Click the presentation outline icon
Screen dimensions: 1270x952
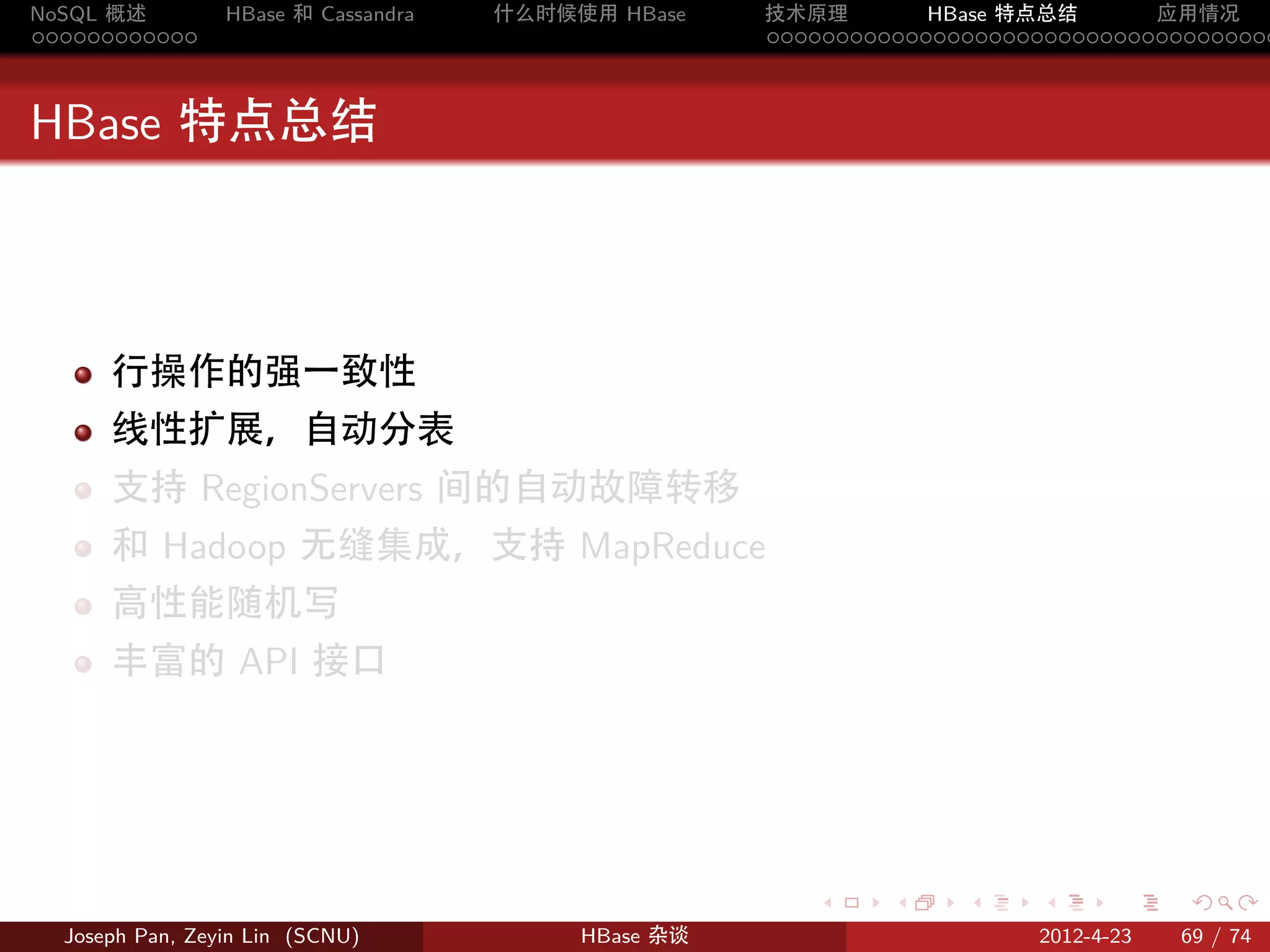[1151, 902]
